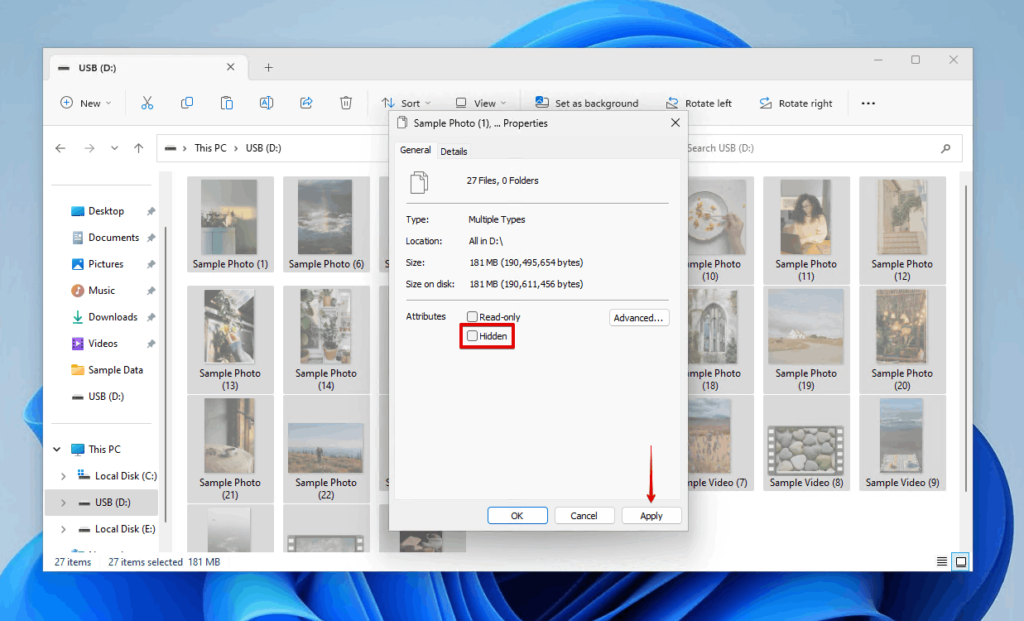Screen dimensions: 1024x621
Task: Click the Paste icon on the toolbar
Action: [x=226, y=103]
